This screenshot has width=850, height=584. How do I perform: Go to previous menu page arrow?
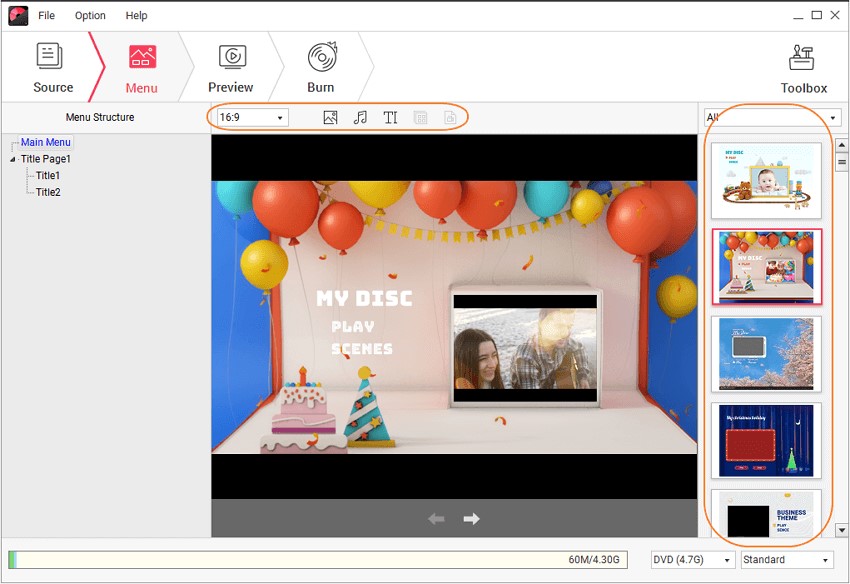tap(436, 518)
